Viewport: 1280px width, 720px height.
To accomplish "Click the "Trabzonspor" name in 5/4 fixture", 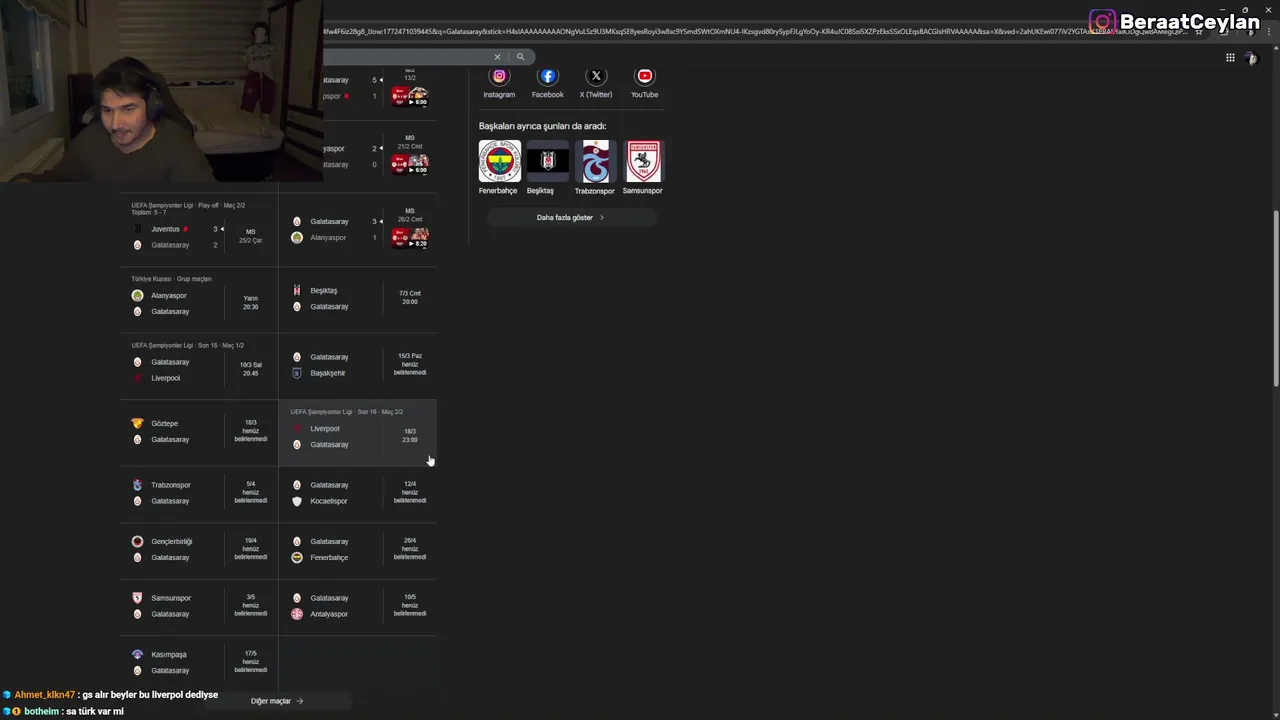I will click(x=171, y=485).
